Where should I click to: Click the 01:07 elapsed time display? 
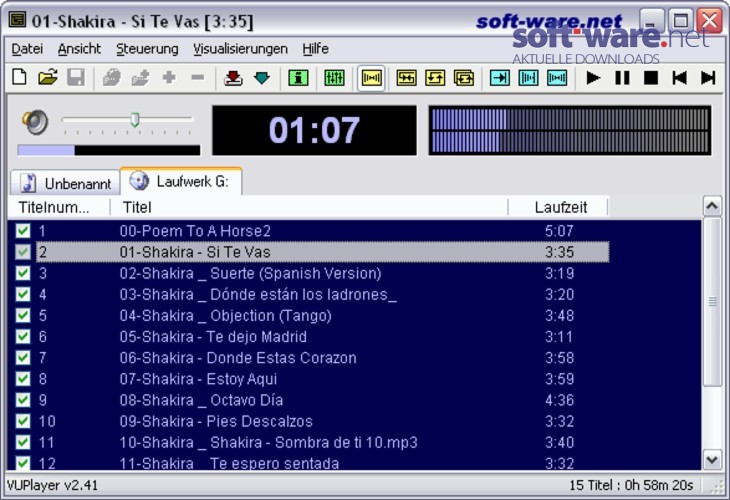[314, 130]
